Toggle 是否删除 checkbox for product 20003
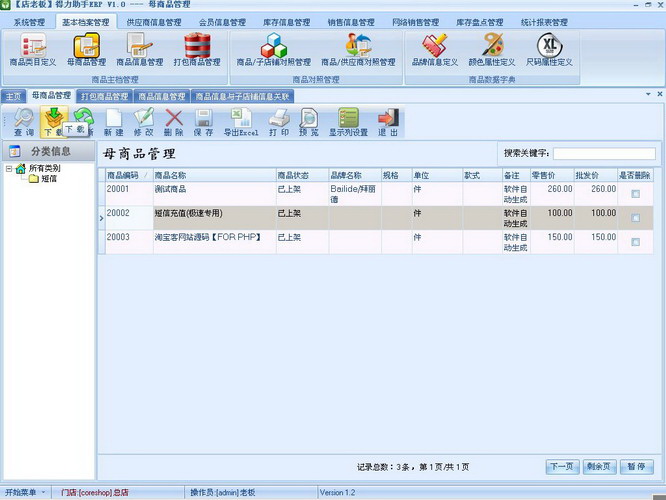Viewport: 666px width, 500px height. (635, 242)
